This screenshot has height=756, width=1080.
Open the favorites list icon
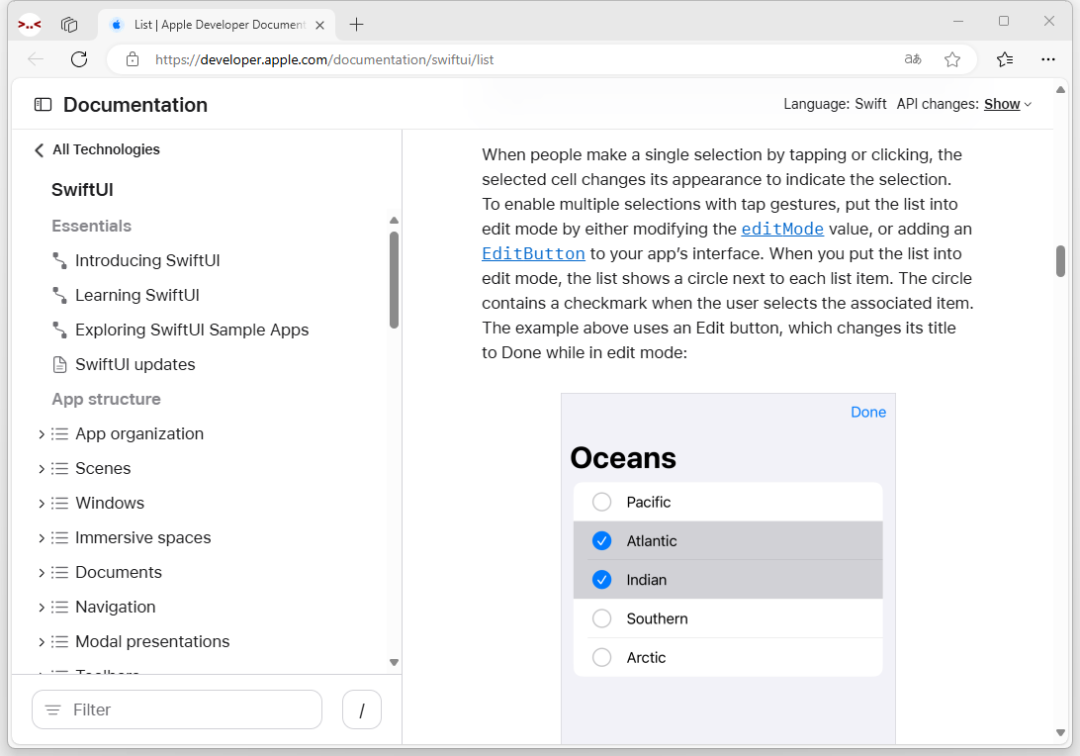click(1005, 59)
